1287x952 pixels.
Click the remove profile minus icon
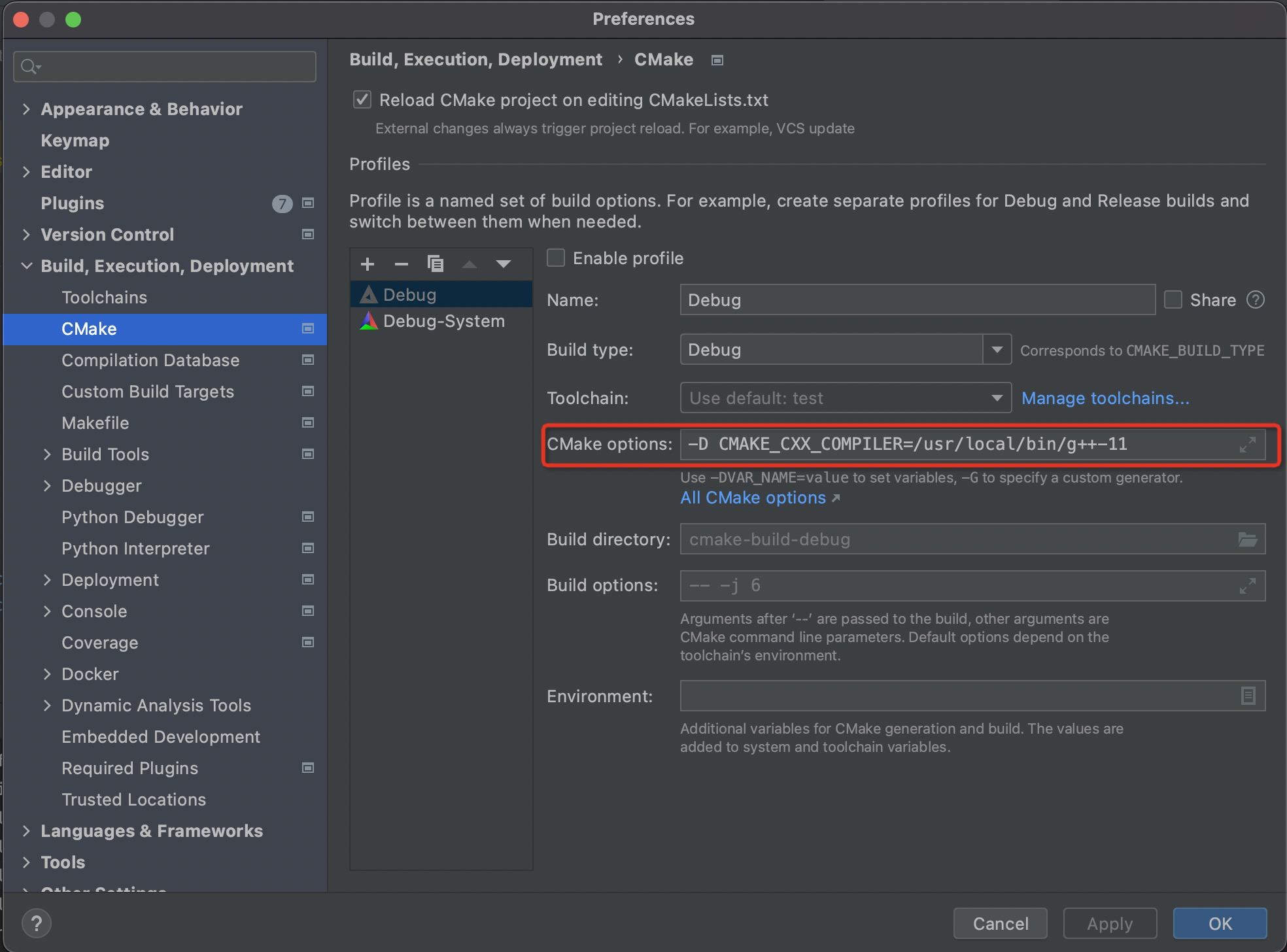coord(402,264)
